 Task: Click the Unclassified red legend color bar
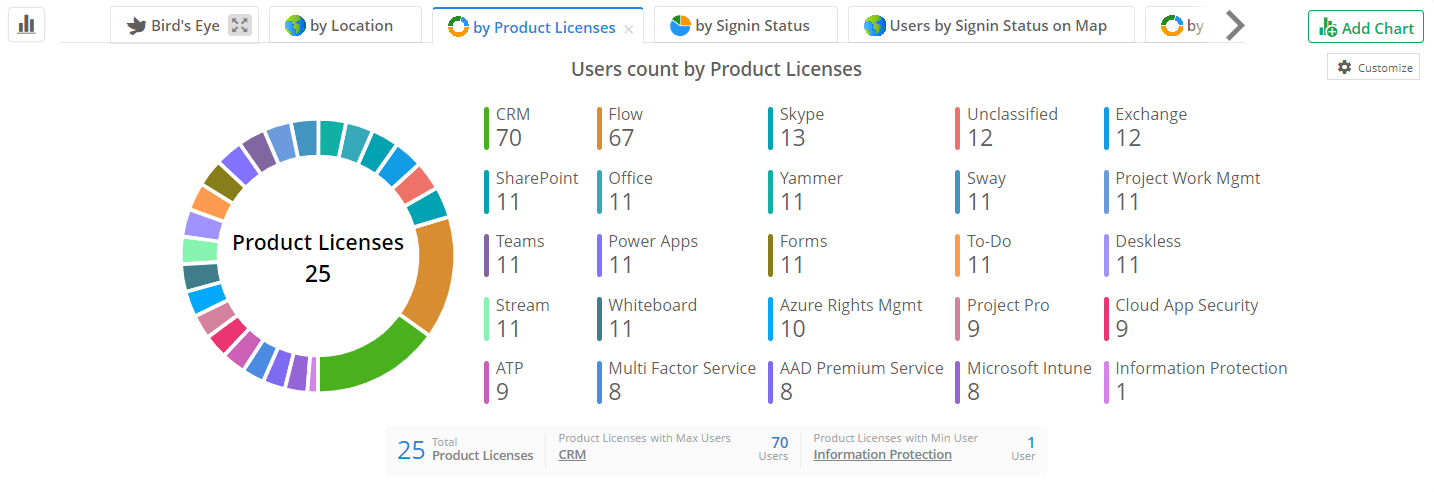click(957, 128)
